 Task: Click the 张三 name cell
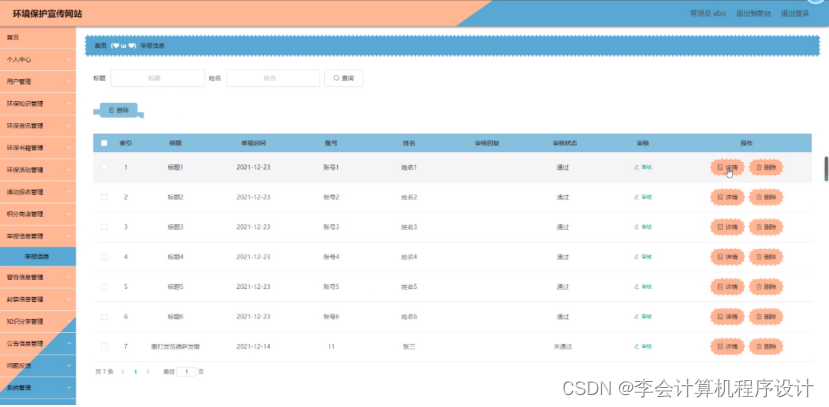[x=409, y=347]
